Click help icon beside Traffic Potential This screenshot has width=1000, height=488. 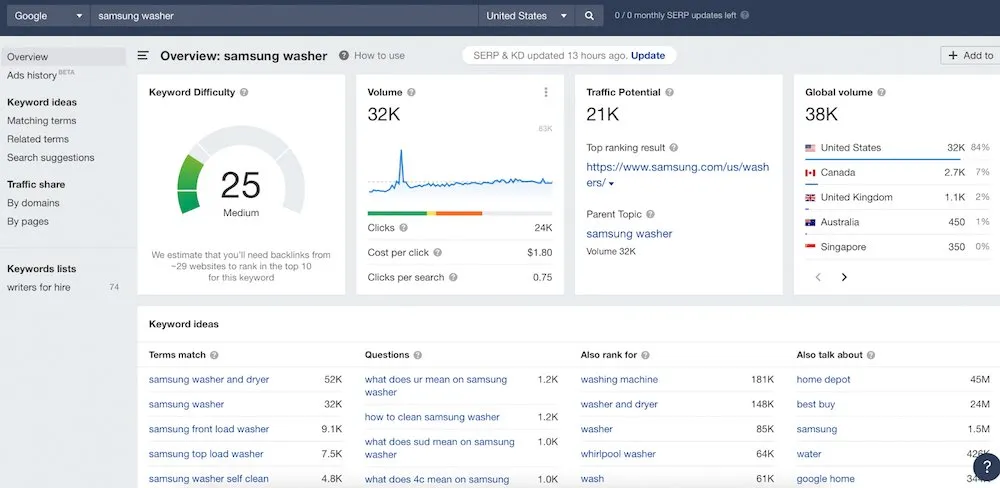[x=670, y=93]
